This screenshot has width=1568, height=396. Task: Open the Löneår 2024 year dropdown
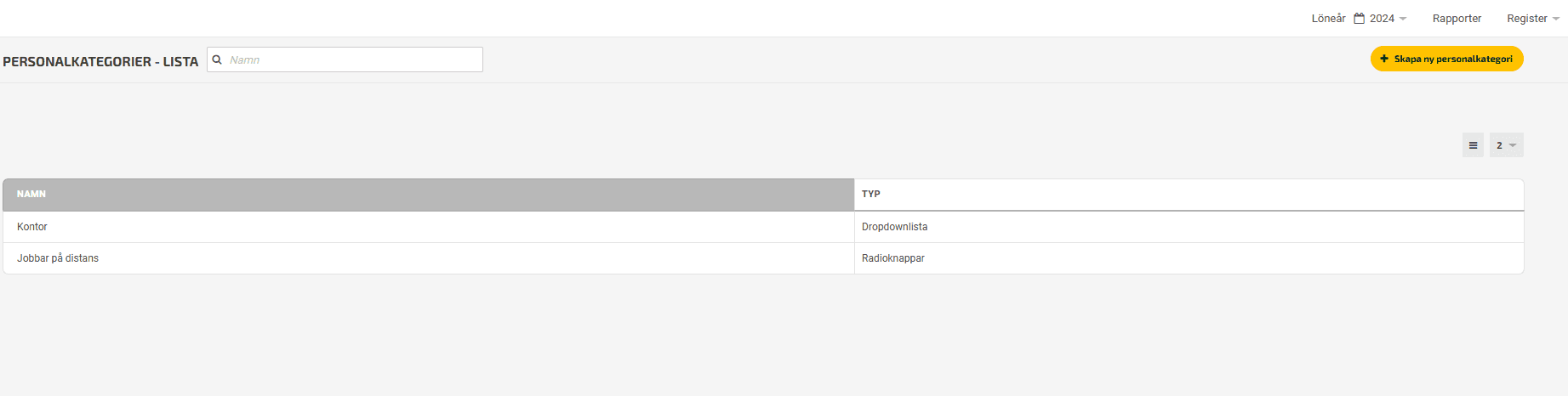click(x=1380, y=18)
